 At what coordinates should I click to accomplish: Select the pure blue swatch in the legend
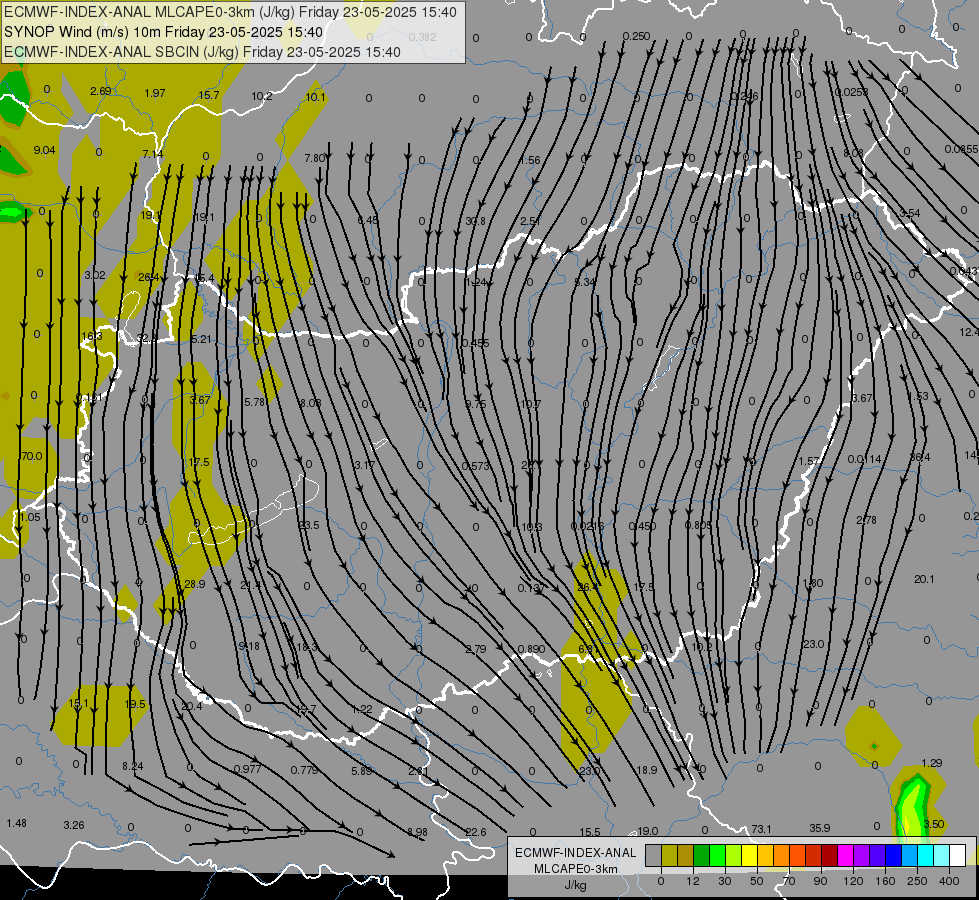(x=893, y=855)
